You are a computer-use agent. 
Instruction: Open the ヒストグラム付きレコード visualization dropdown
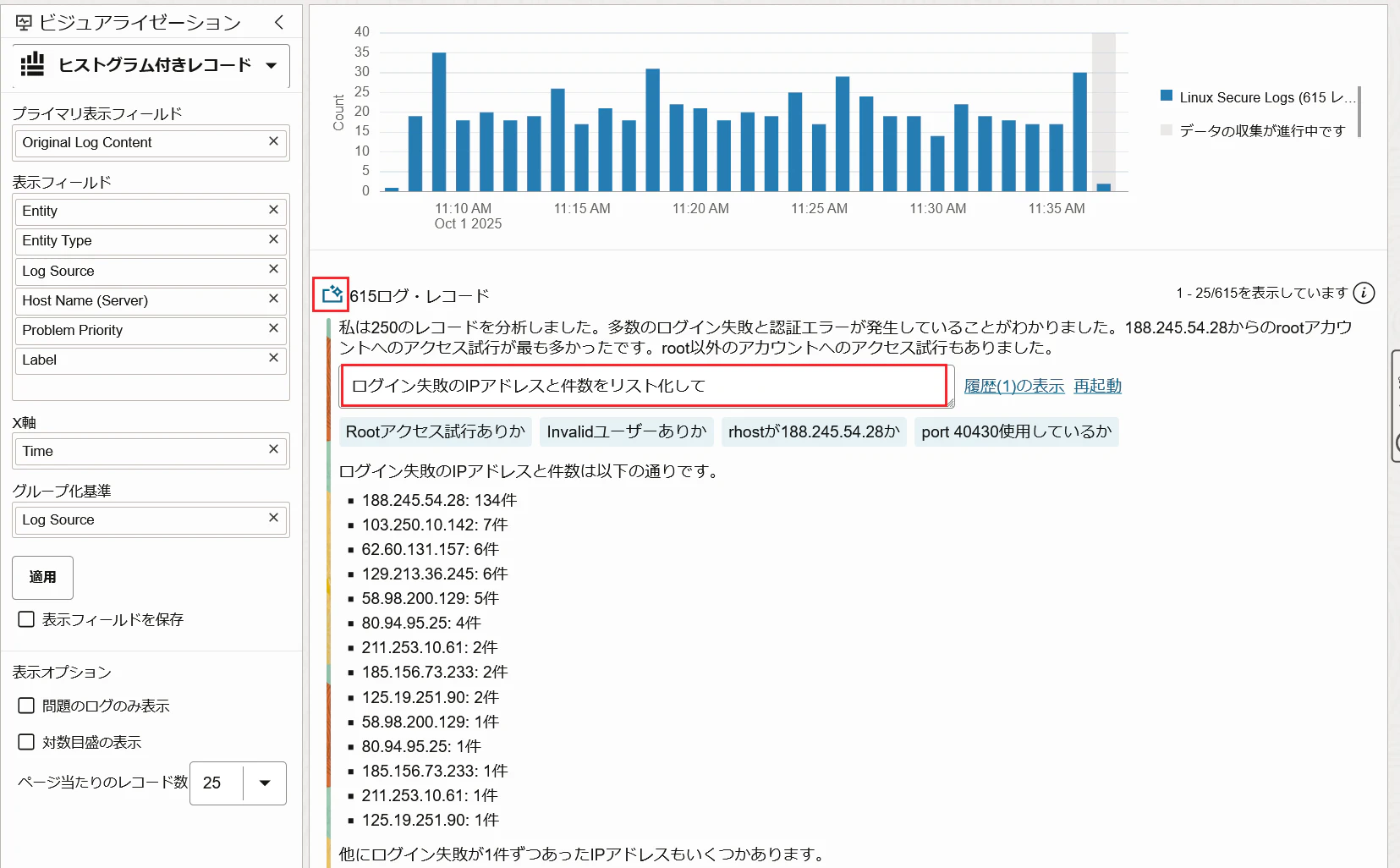152,65
